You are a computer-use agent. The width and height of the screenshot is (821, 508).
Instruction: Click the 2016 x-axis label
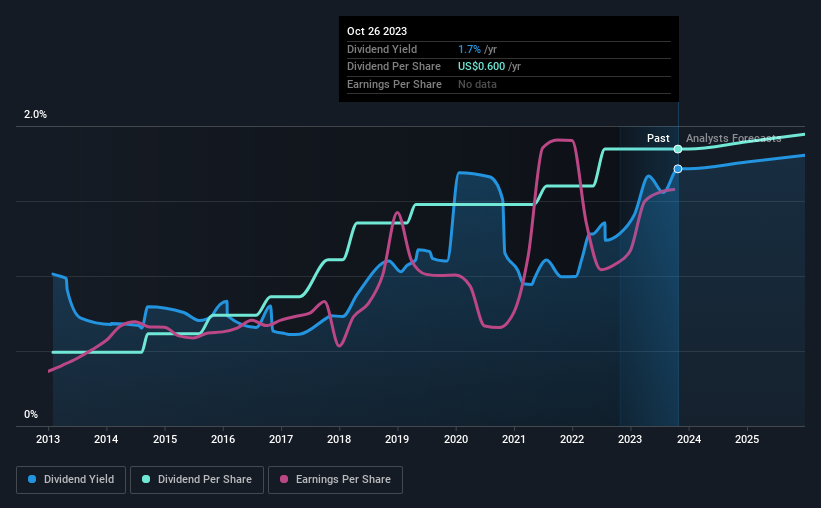(223, 439)
